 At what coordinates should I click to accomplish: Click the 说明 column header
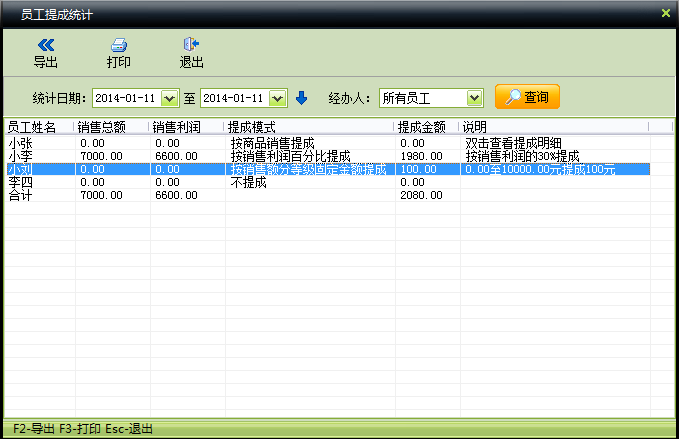coord(554,127)
